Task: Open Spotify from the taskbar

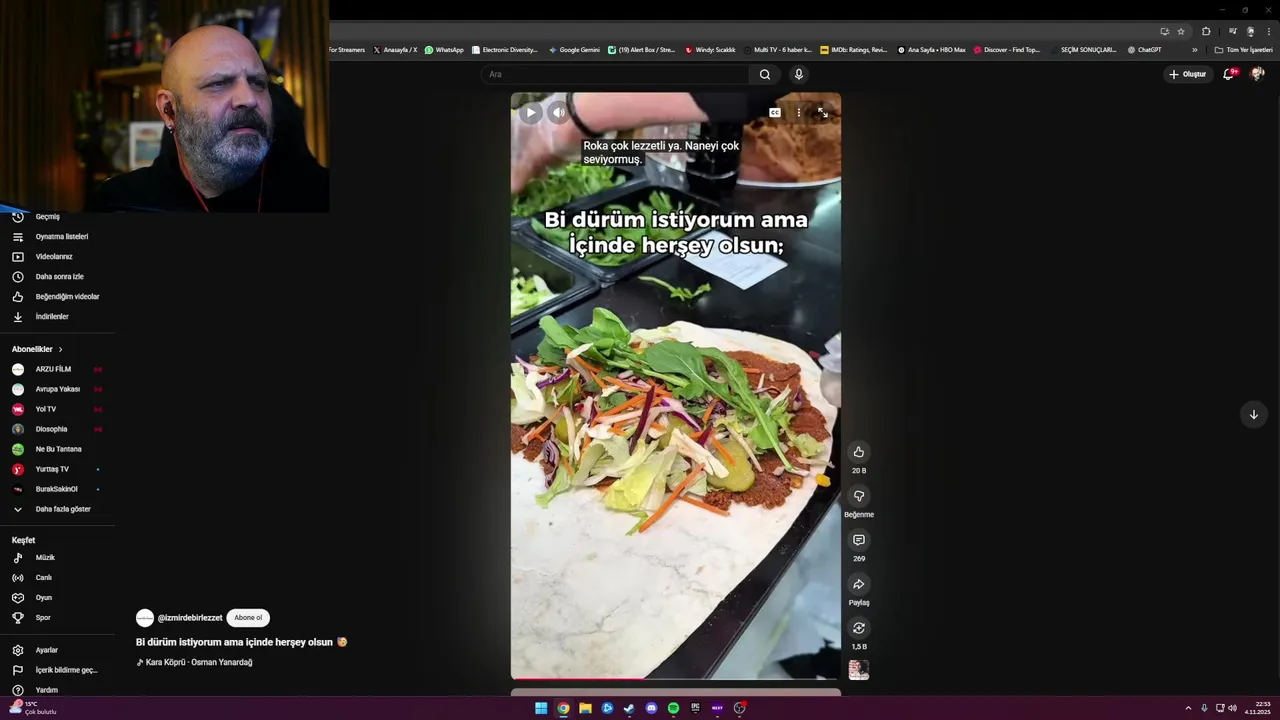Action: 673,708
